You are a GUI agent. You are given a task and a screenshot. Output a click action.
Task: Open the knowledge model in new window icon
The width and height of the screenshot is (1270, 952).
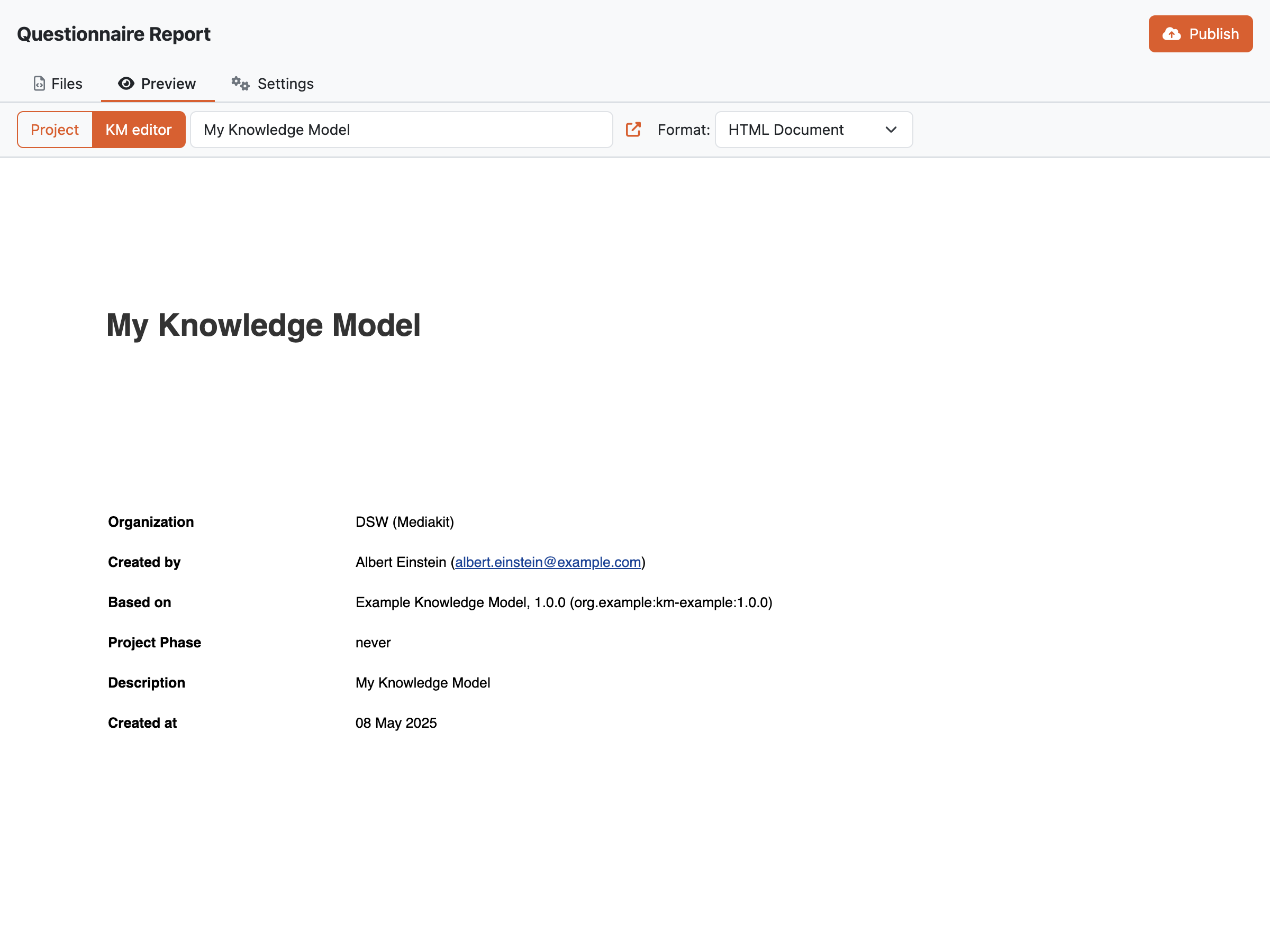pyautogui.click(x=633, y=130)
